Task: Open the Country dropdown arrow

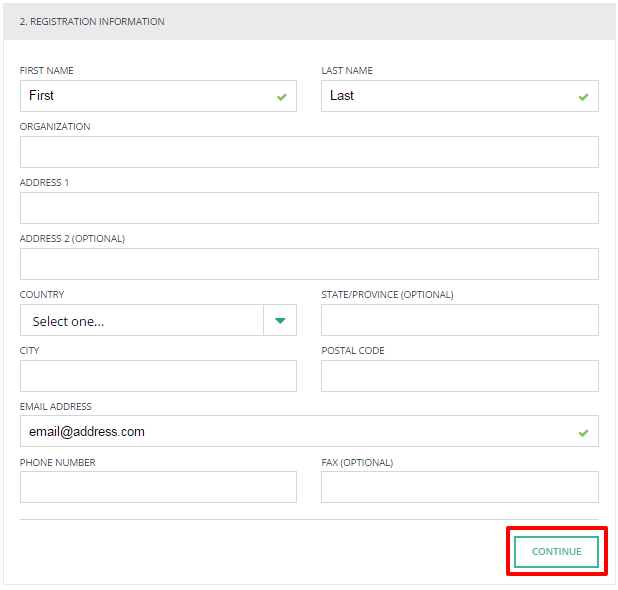Action: pyautogui.click(x=280, y=320)
